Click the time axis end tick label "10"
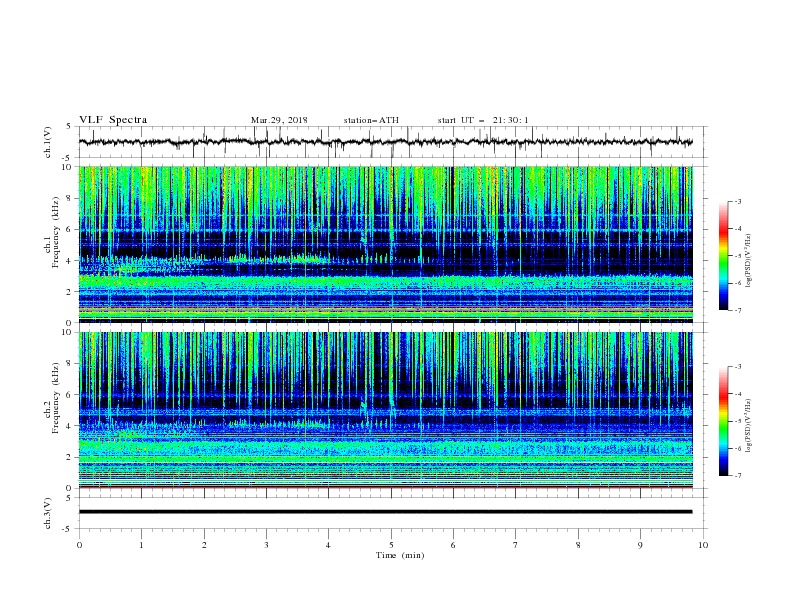The image size is (792, 612). click(x=703, y=545)
